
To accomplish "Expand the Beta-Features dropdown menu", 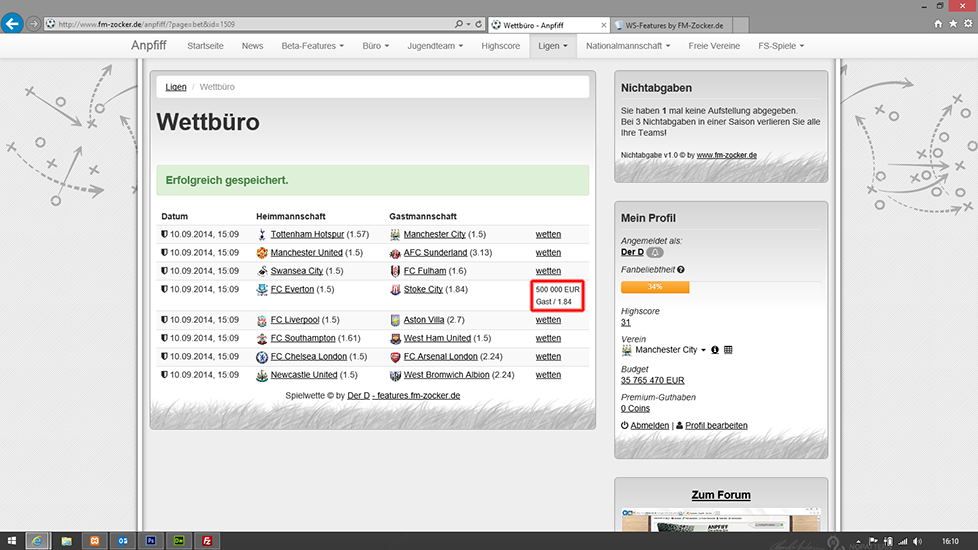I will point(312,46).
